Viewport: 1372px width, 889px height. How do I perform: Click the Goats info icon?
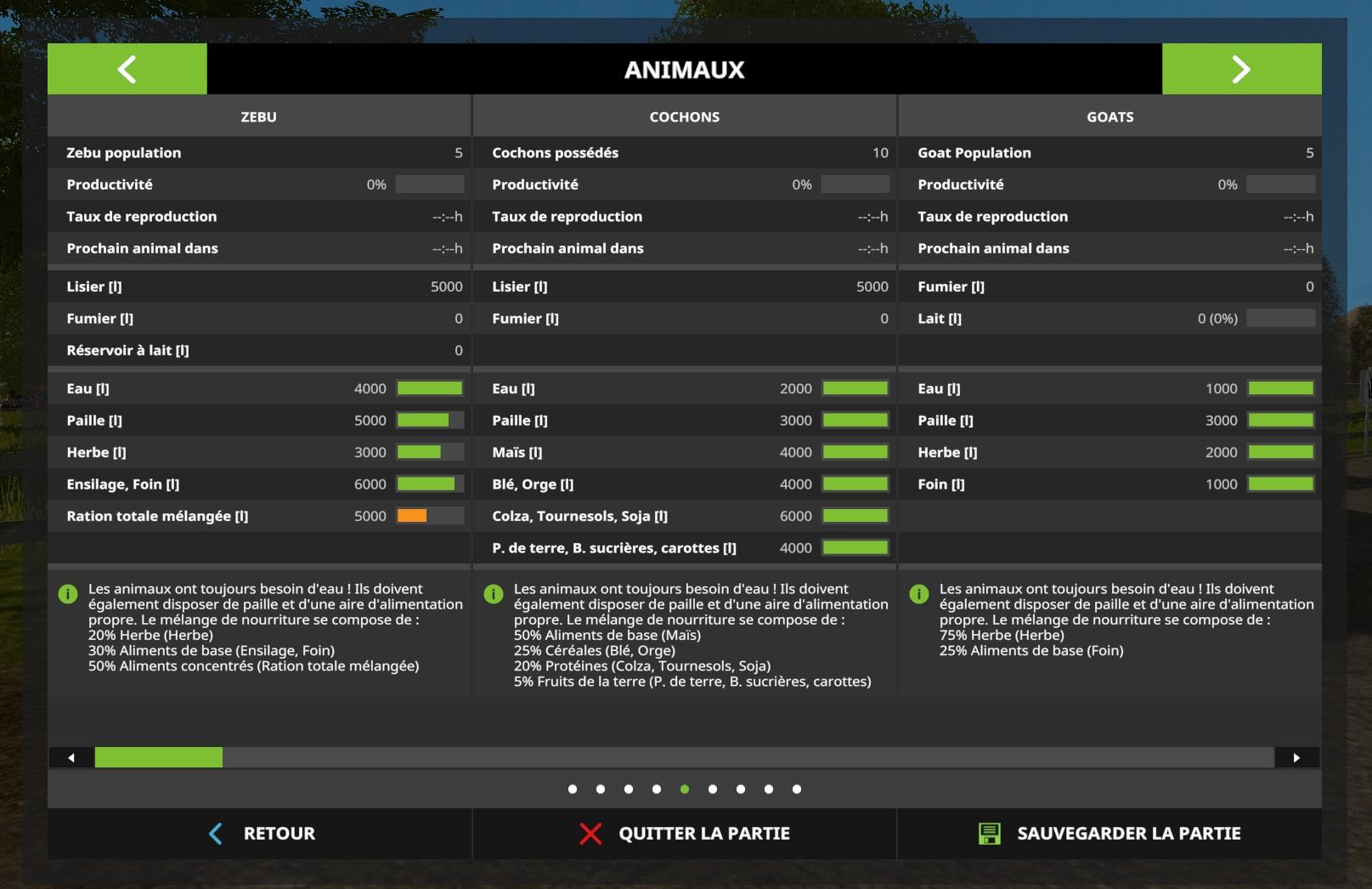(x=919, y=594)
